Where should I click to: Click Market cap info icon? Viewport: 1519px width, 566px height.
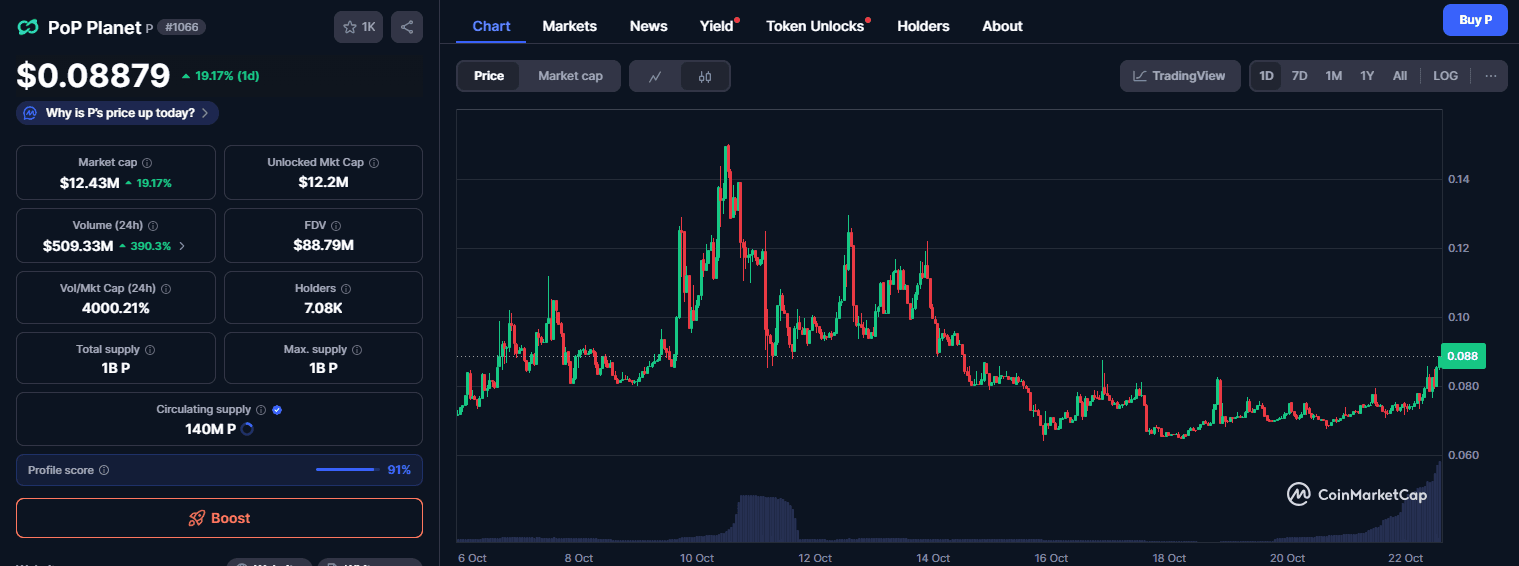(147, 163)
